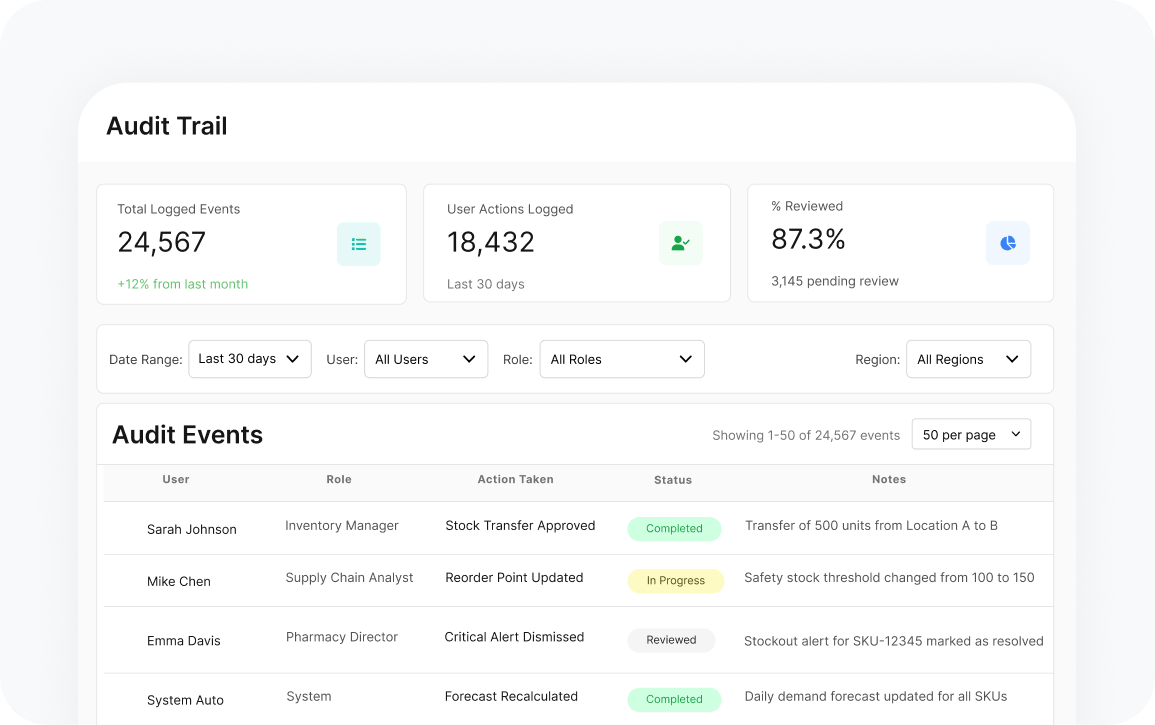1155x725 pixels.
Task: Open the 'All Roles' dropdown
Action: point(621,359)
